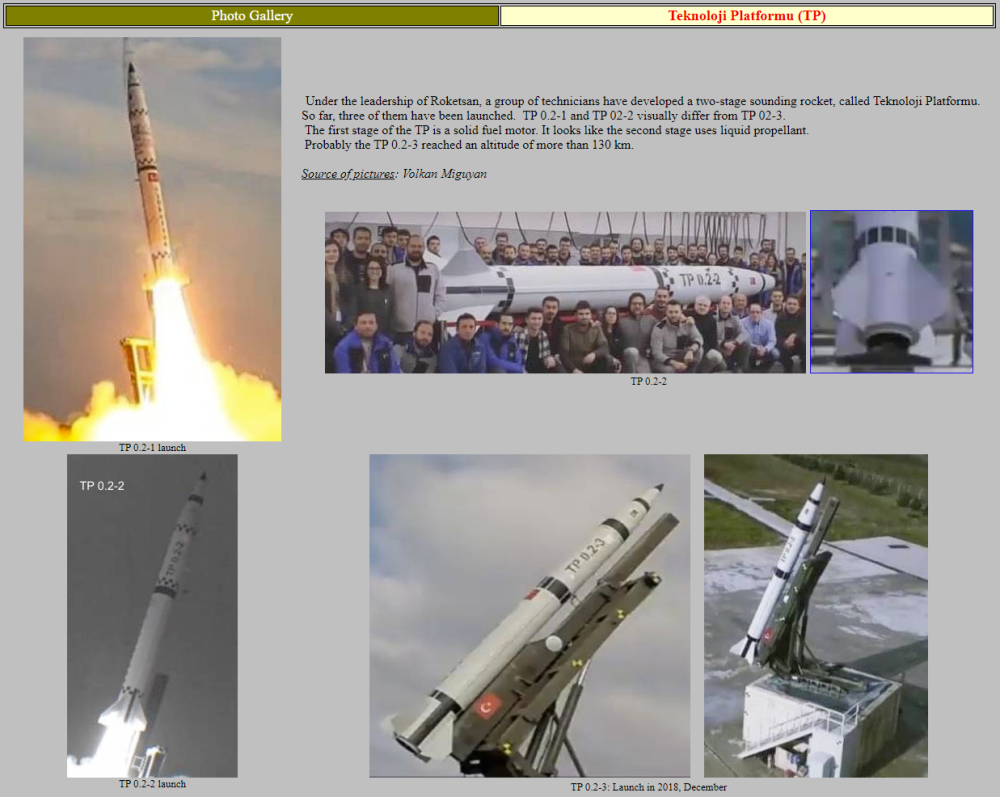Screen dimensions: 1000x797
Task: Click the 'Source of pictures' underlined text
Action: (348, 174)
